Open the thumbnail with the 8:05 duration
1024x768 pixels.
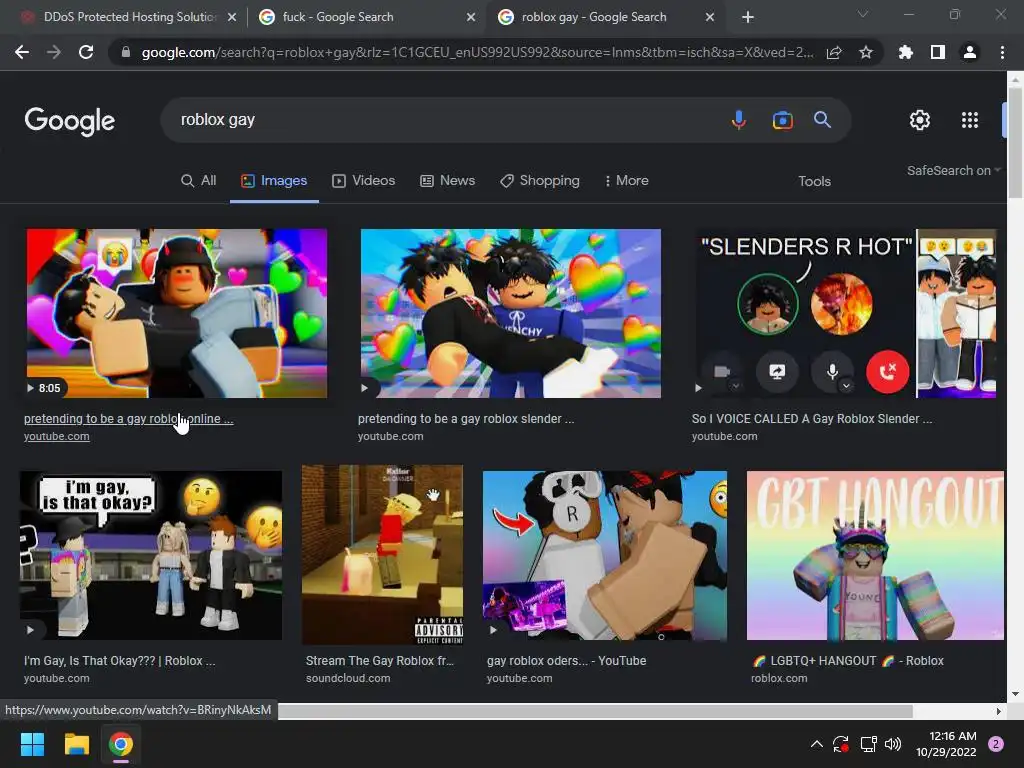(177, 313)
